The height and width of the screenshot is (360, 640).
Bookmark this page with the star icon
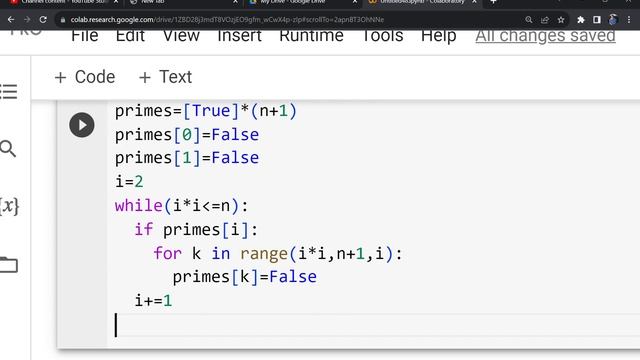coord(561,20)
